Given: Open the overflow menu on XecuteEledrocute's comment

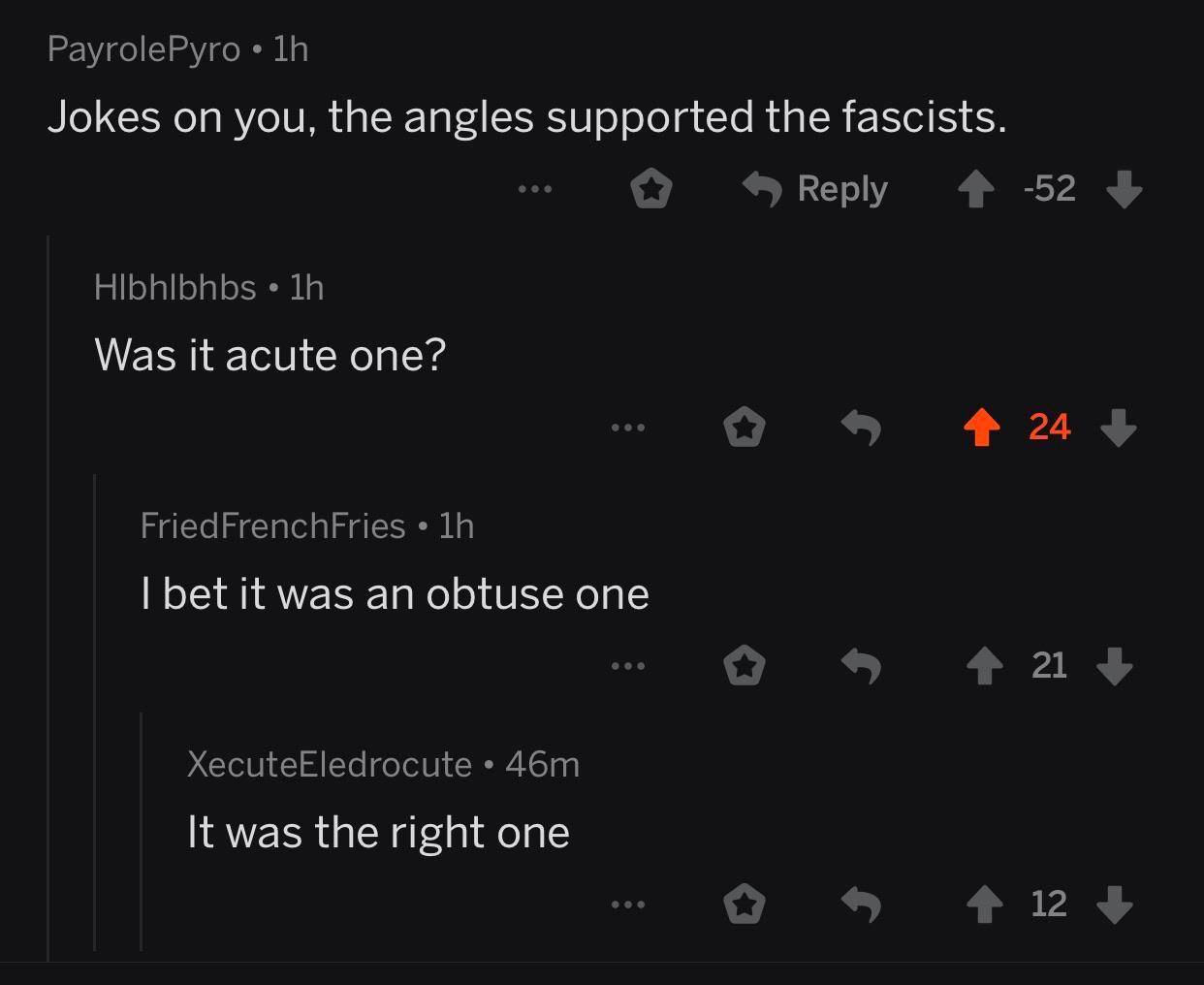Looking at the screenshot, I should 630,904.
